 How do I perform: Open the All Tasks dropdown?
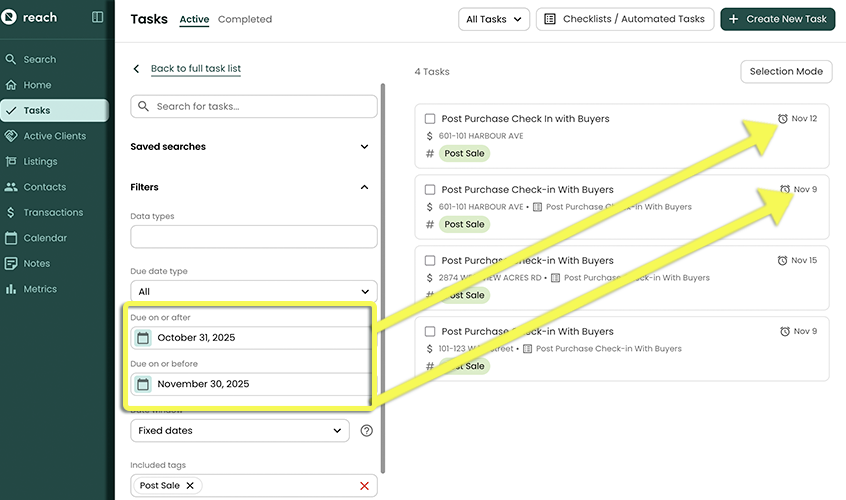(x=494, y=19)
